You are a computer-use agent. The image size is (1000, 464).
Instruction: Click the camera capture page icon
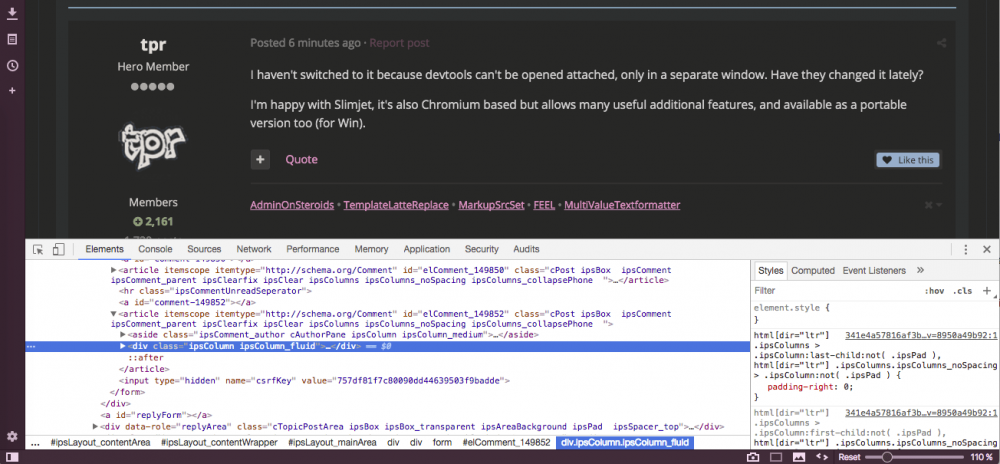[753, 457]
